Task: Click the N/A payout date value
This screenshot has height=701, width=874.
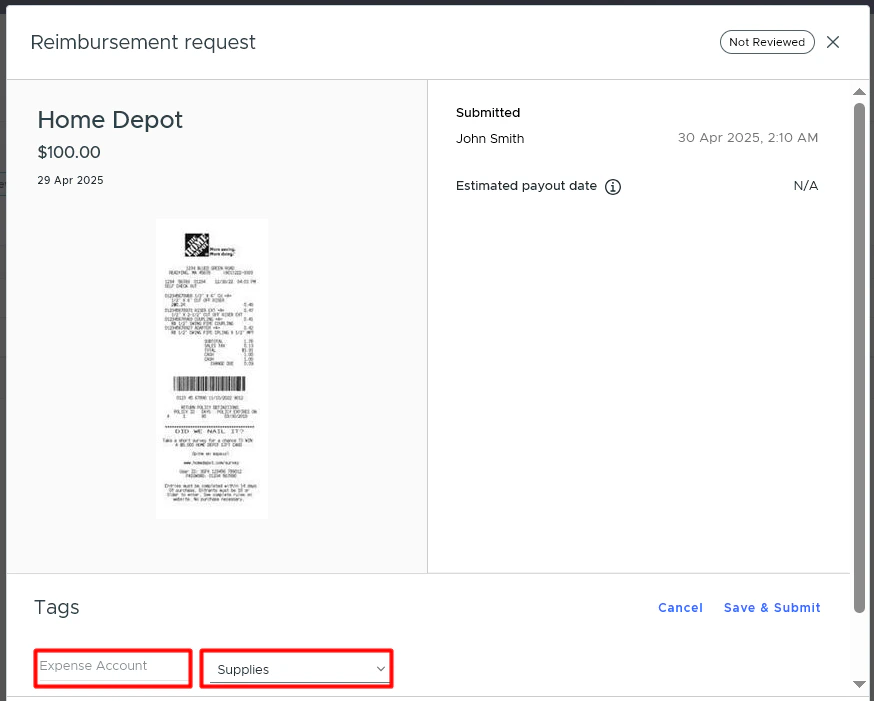Action: [805, 186]
